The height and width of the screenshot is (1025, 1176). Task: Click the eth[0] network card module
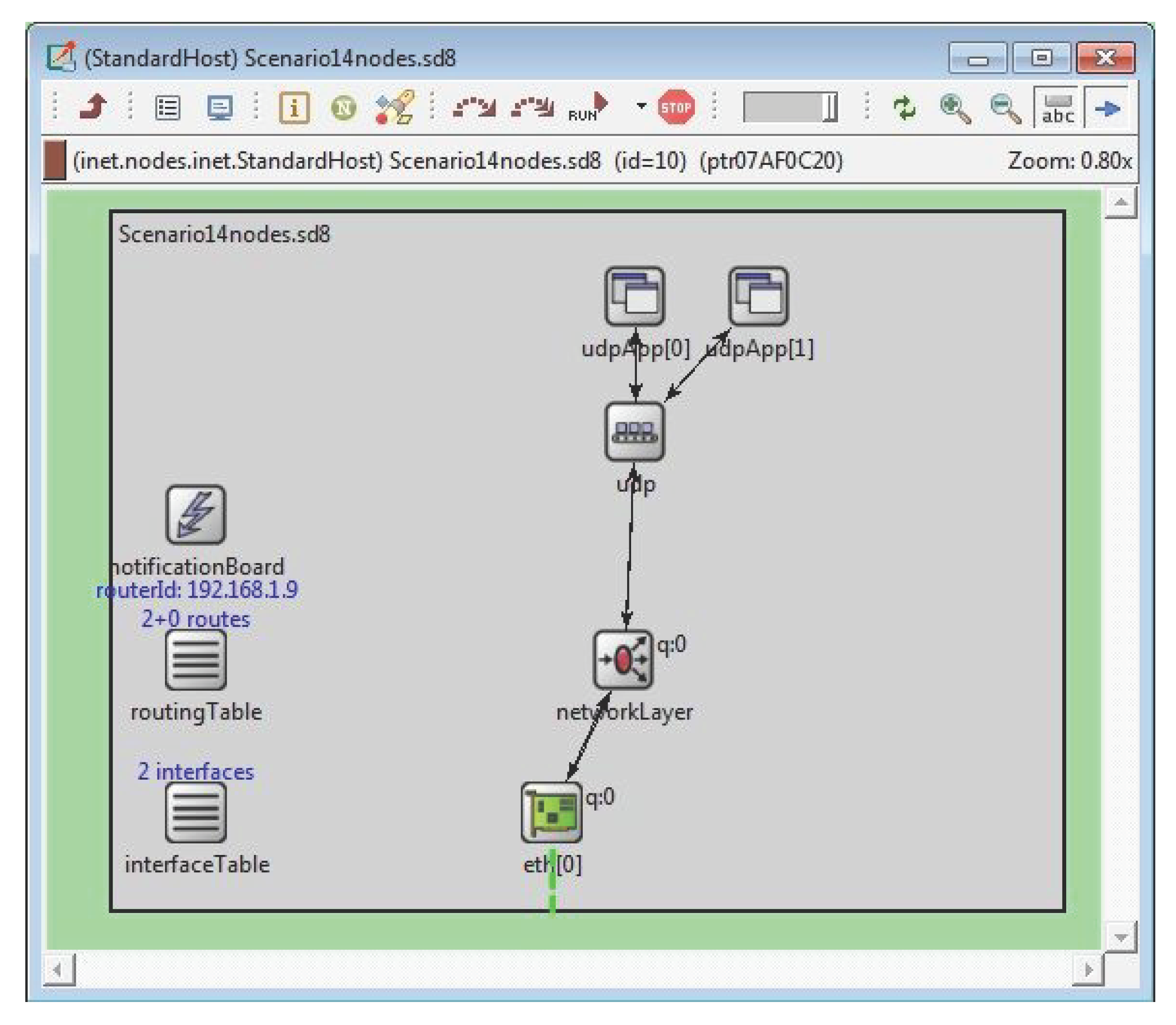click(551, 812)
